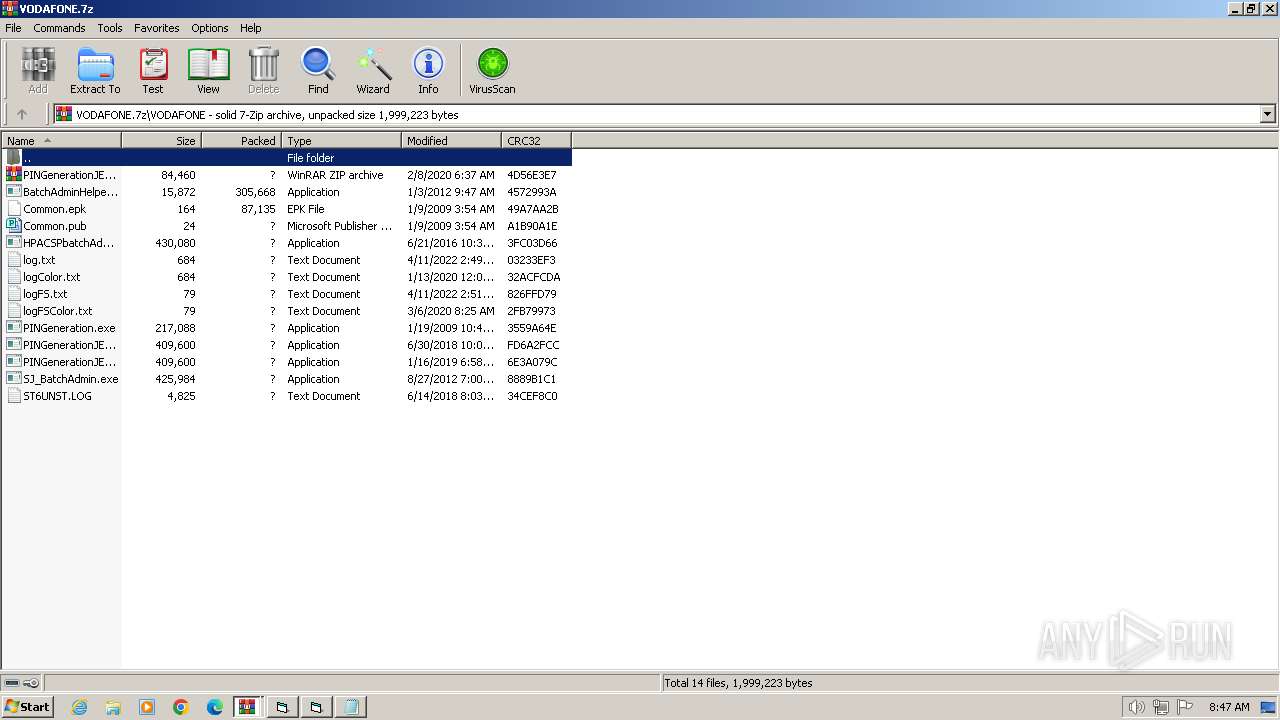
Task: Open Internet Explorer from the taskbar
Action: click(79, 707)
